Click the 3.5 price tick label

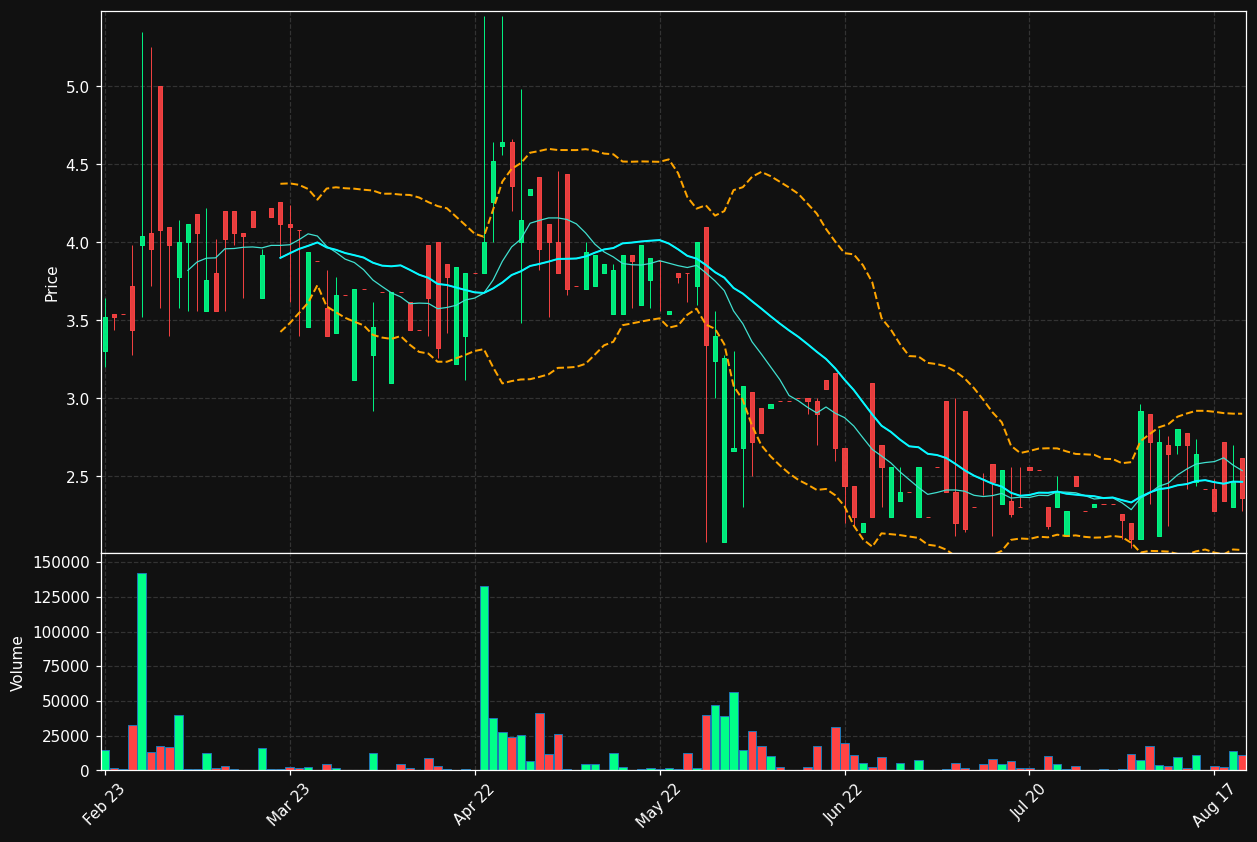[x=79, y=321]
